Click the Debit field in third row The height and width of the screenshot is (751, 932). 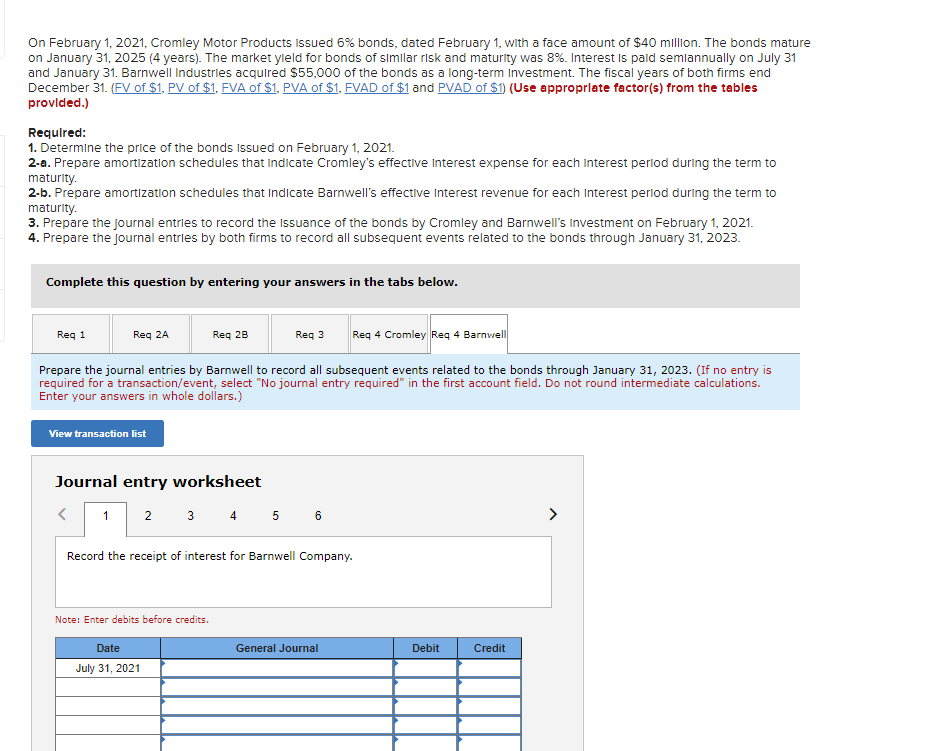point(426,706)
